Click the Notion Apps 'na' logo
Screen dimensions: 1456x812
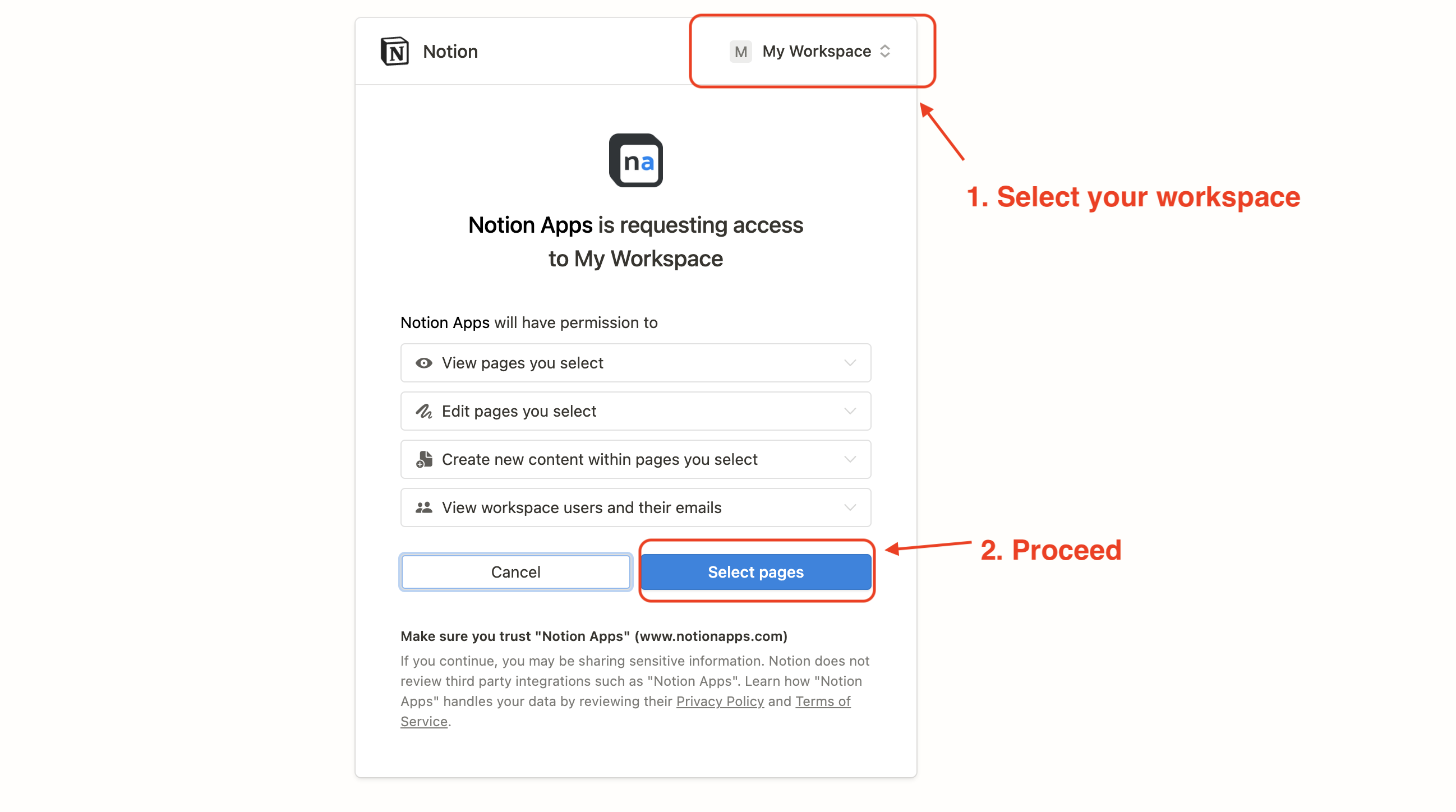click(x=635, y=160)
